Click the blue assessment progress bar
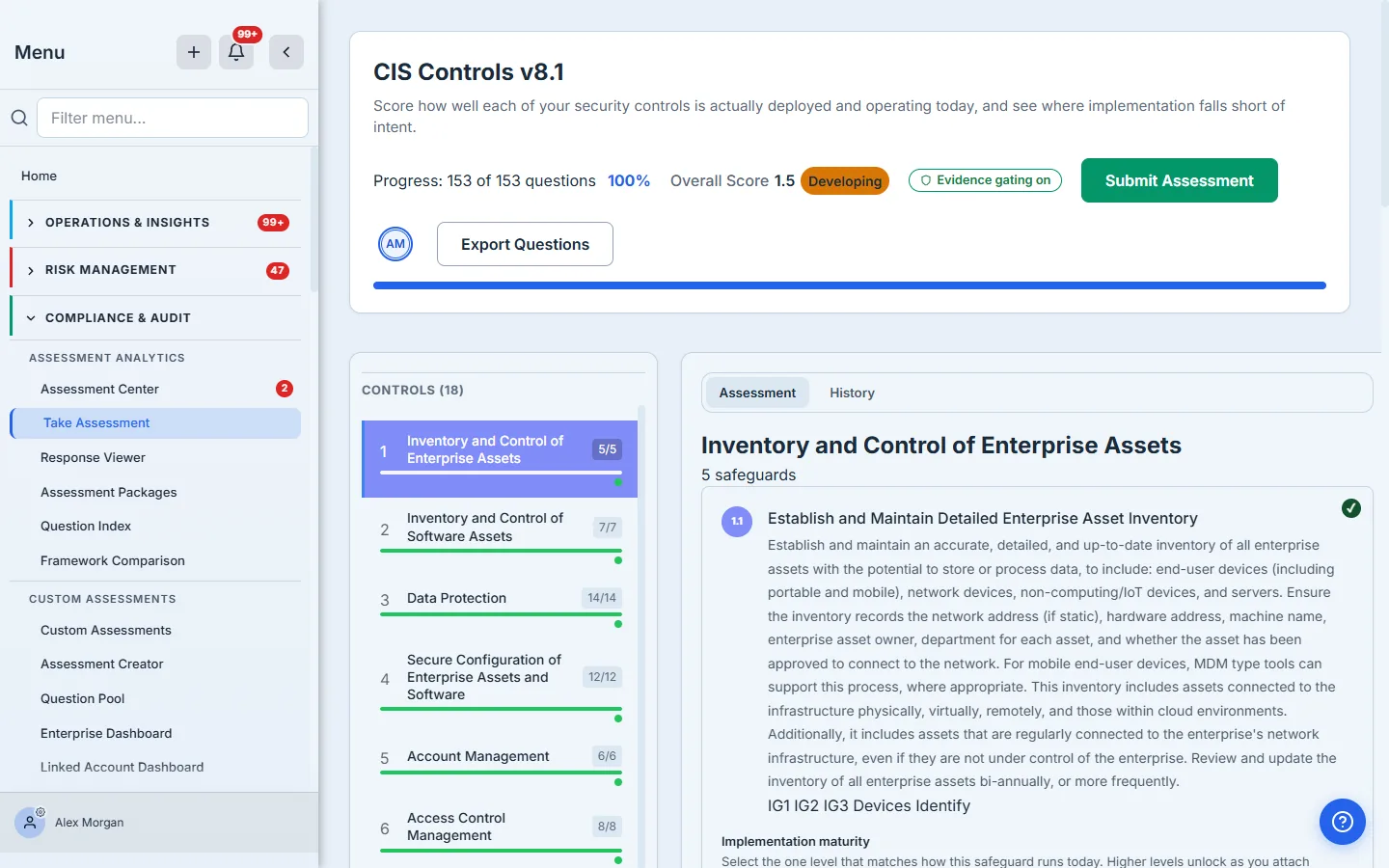Image resolution: width=1389 pixels, height=868 pixels. (850, 285)
